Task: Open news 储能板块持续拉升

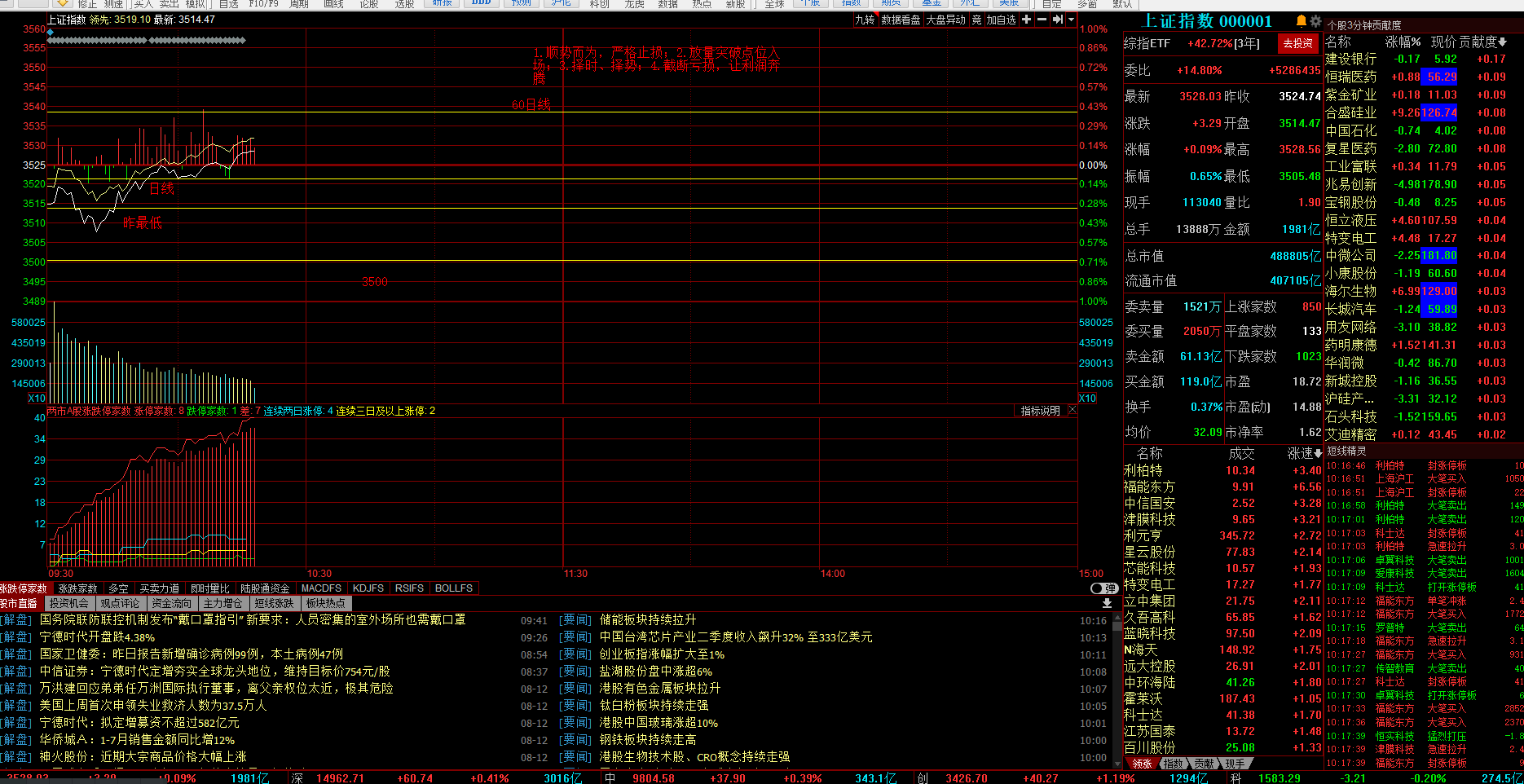Action: 648,620
